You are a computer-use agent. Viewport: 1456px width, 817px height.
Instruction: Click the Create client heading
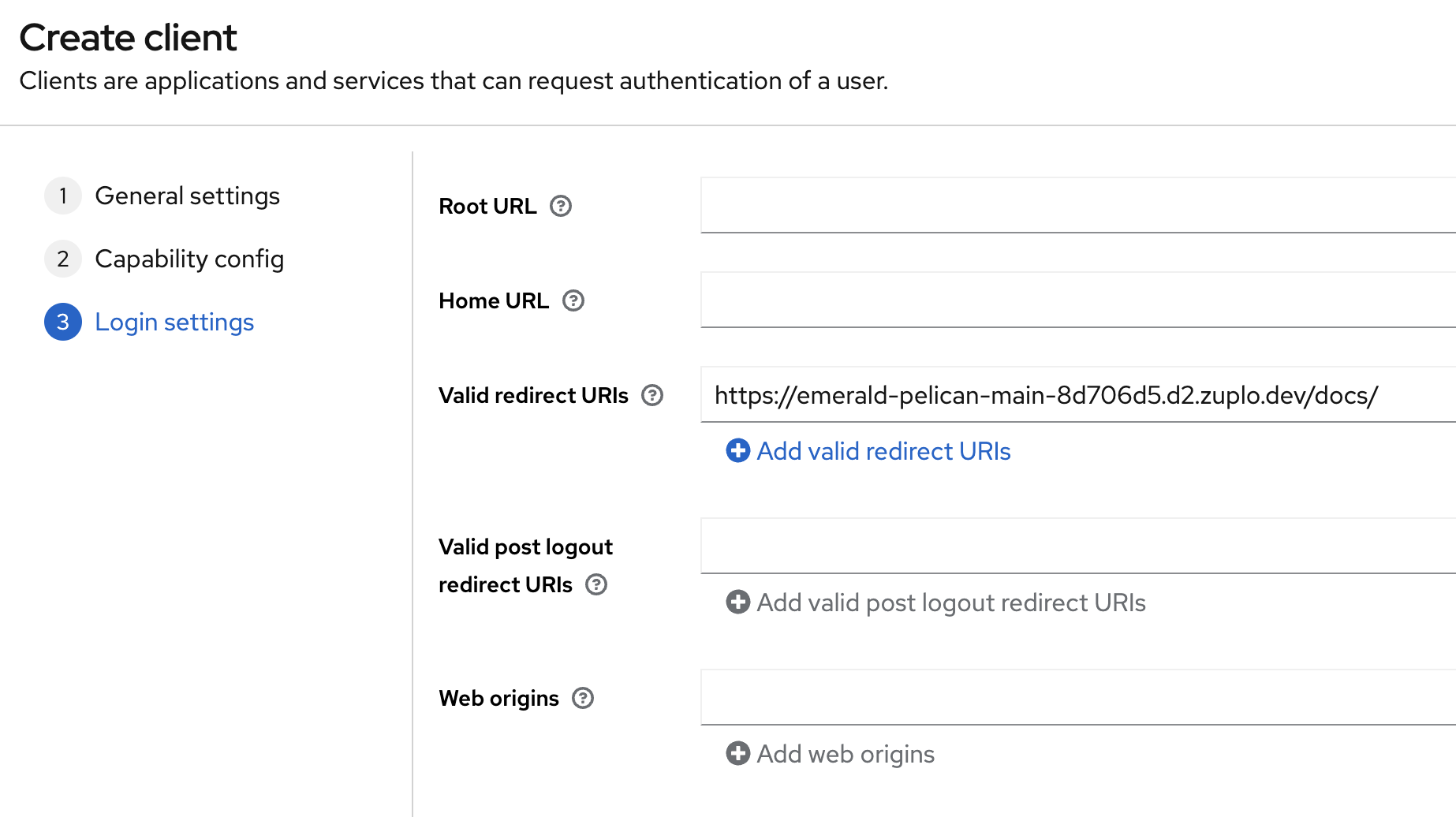(x=128, y=38)
